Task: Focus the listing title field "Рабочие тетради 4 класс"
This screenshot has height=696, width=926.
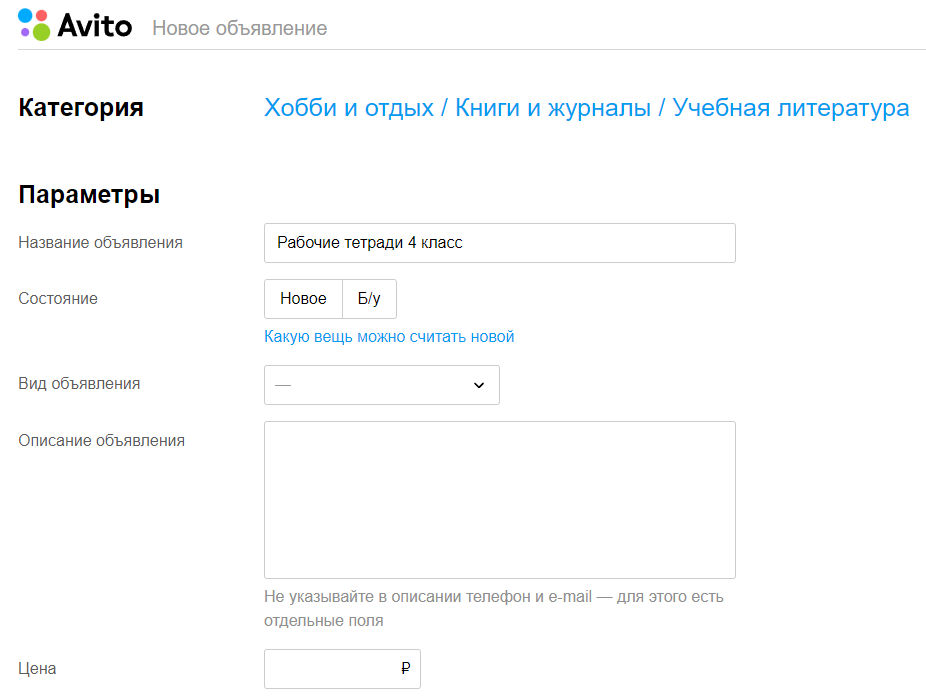Action: [x=499, y=243]
